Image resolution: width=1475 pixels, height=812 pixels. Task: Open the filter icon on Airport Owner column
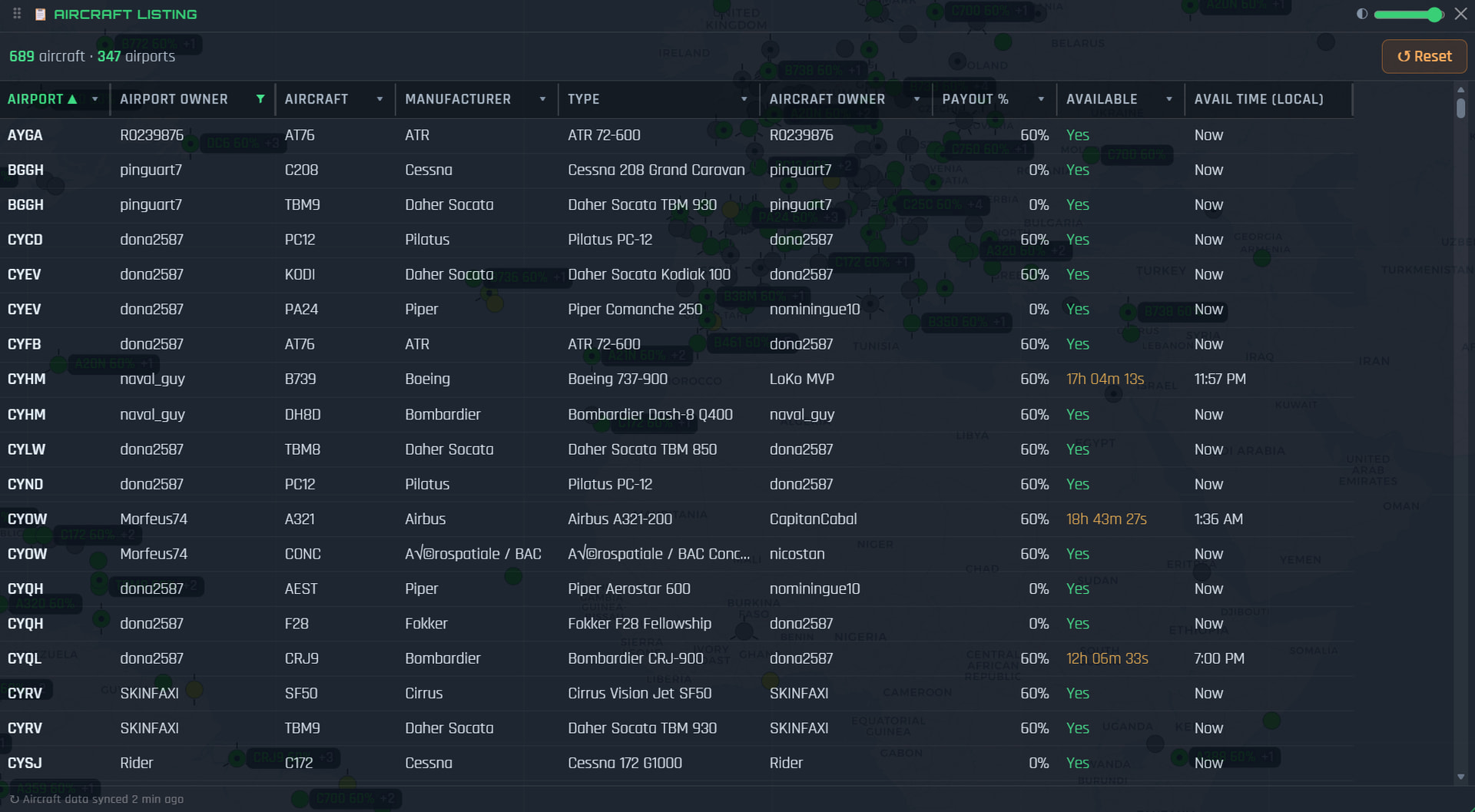260,99
